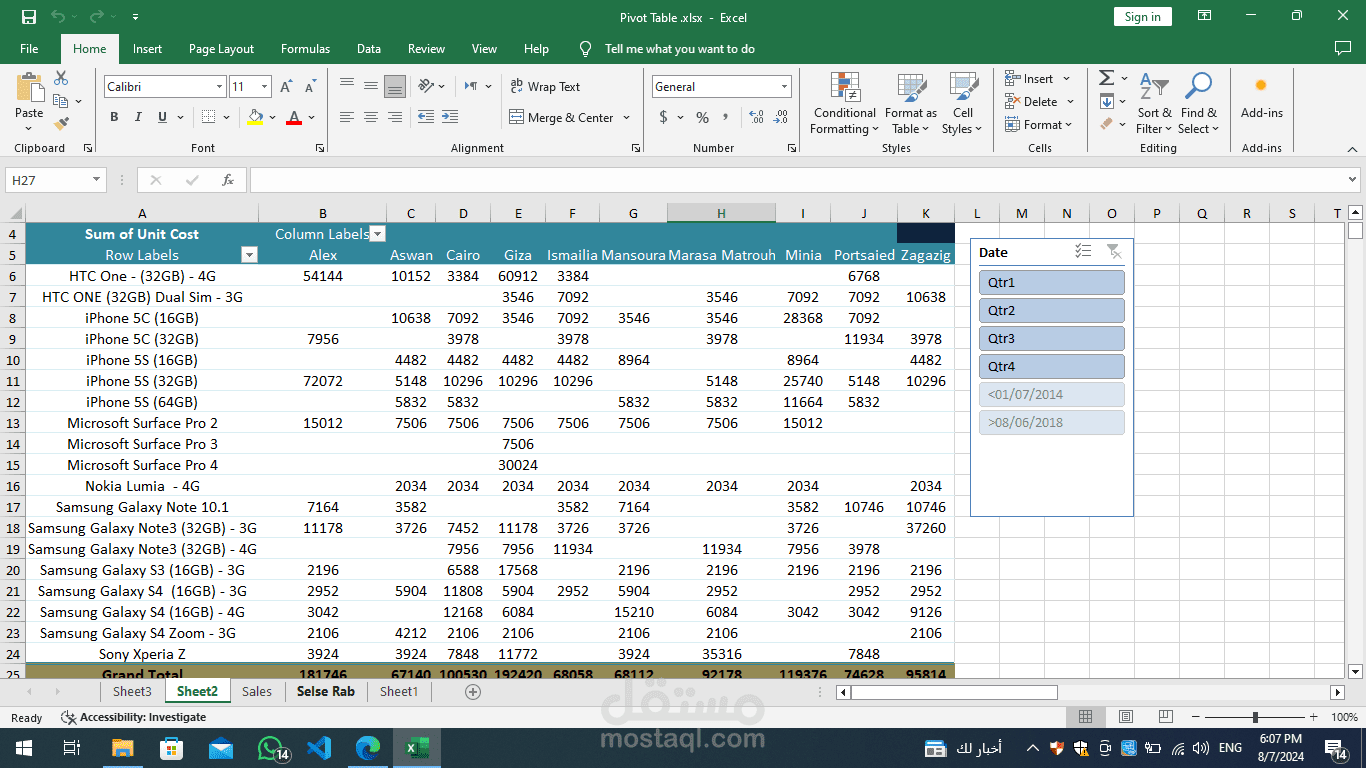Toggle the slicer Multi-Select icon
The width and height of the screenshot is (1366, 768).
[x=1083, y=252]
